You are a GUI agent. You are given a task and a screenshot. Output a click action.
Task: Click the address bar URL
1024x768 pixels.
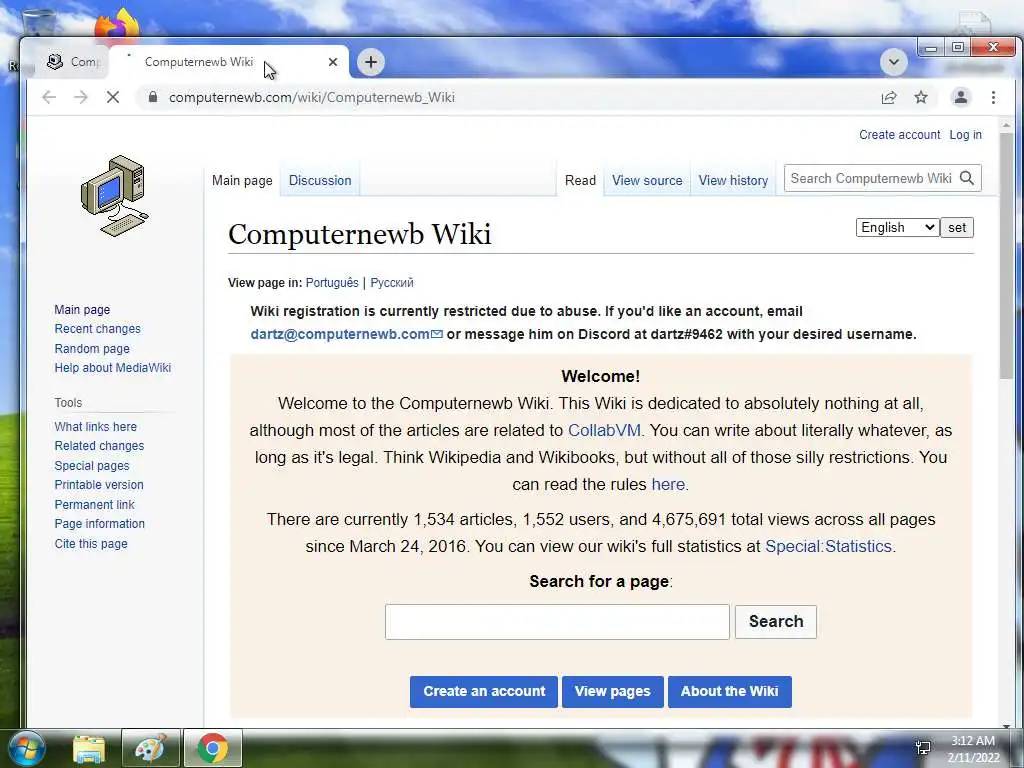click(x=312, y=97)
